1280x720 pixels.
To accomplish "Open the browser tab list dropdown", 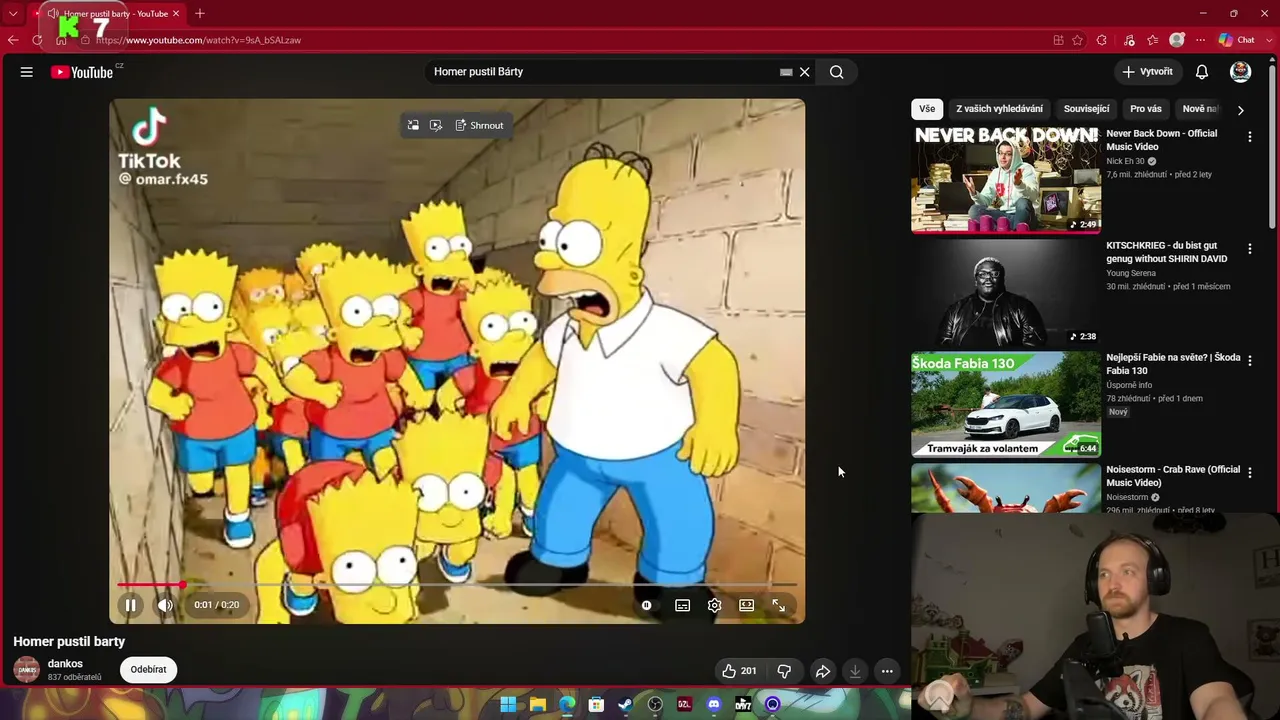I will 13,14.
